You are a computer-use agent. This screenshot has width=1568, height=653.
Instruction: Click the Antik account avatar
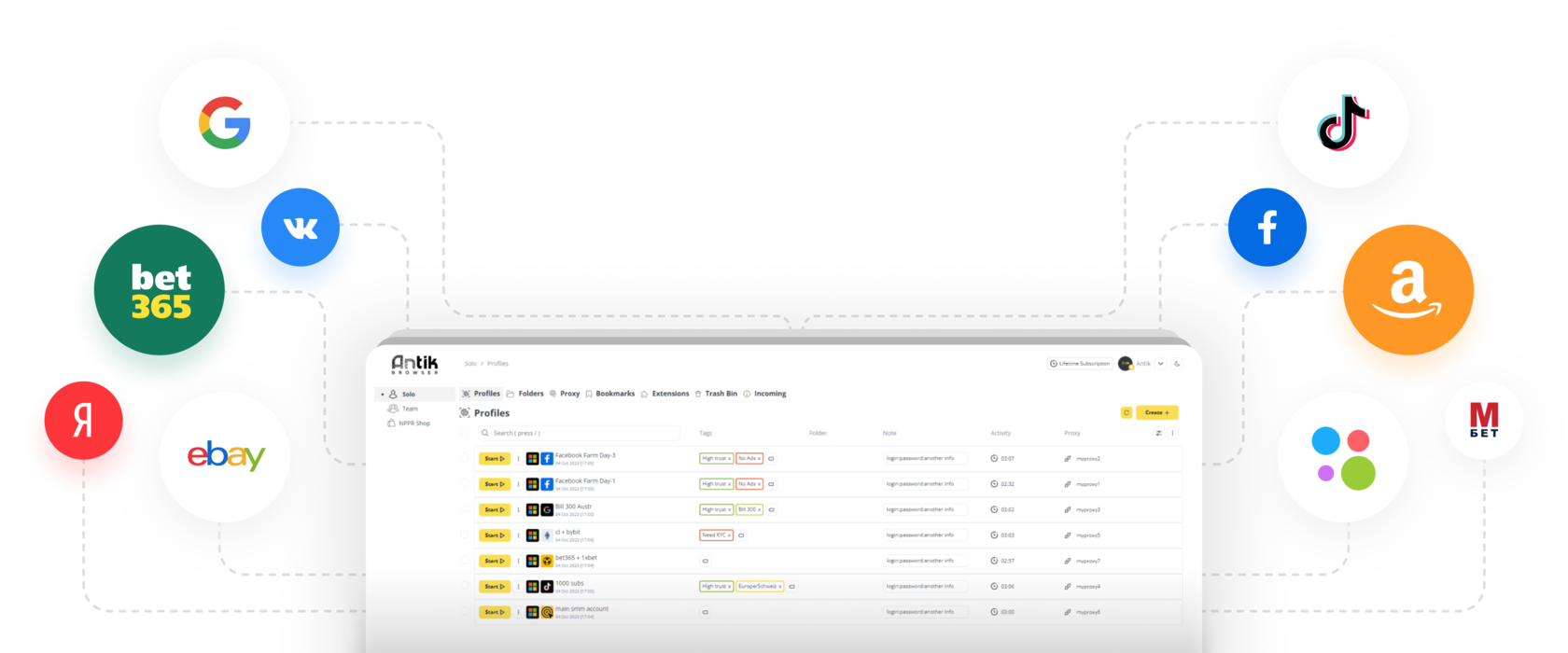point(1126,364)
